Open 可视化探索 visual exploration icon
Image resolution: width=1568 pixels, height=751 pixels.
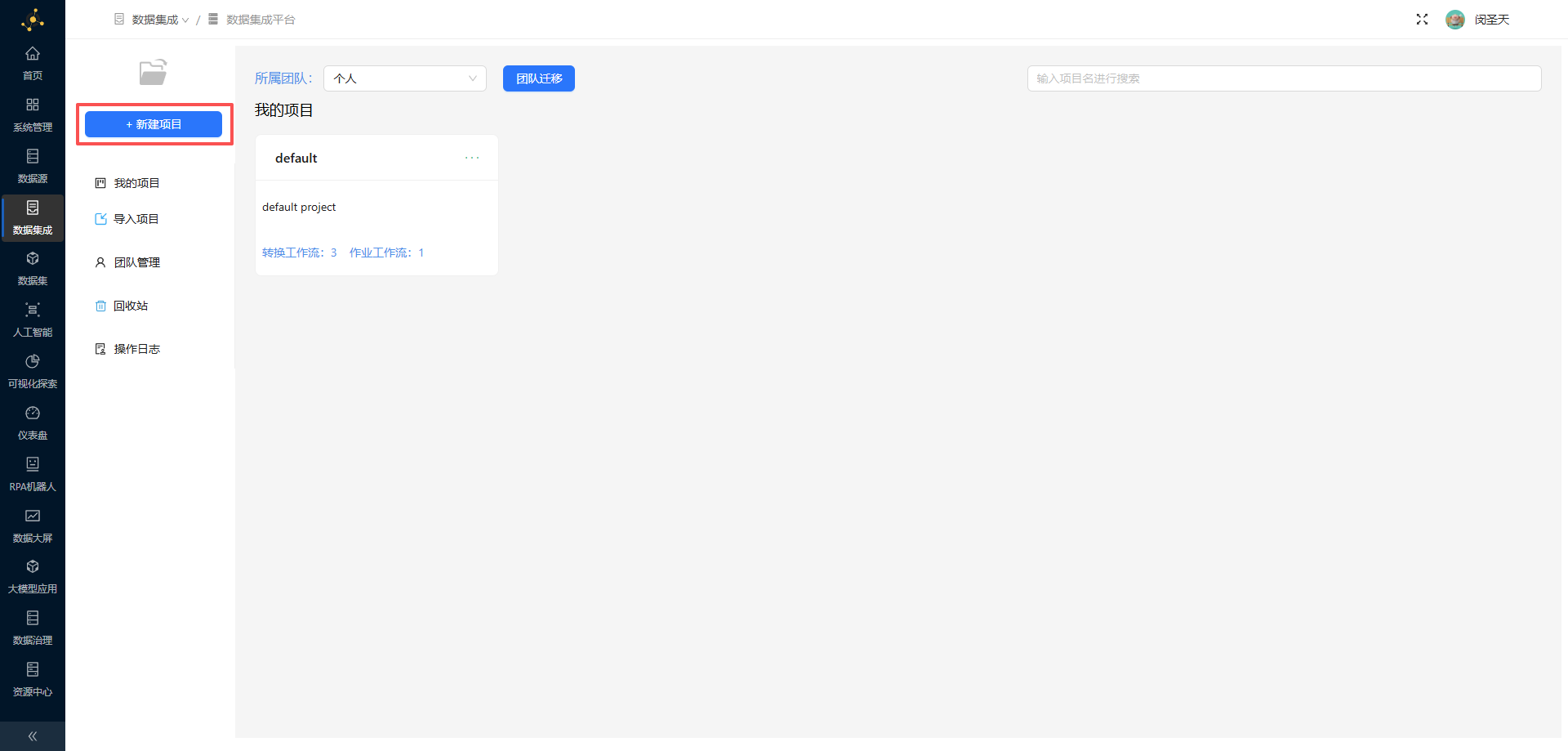click(x=33, y=362)
